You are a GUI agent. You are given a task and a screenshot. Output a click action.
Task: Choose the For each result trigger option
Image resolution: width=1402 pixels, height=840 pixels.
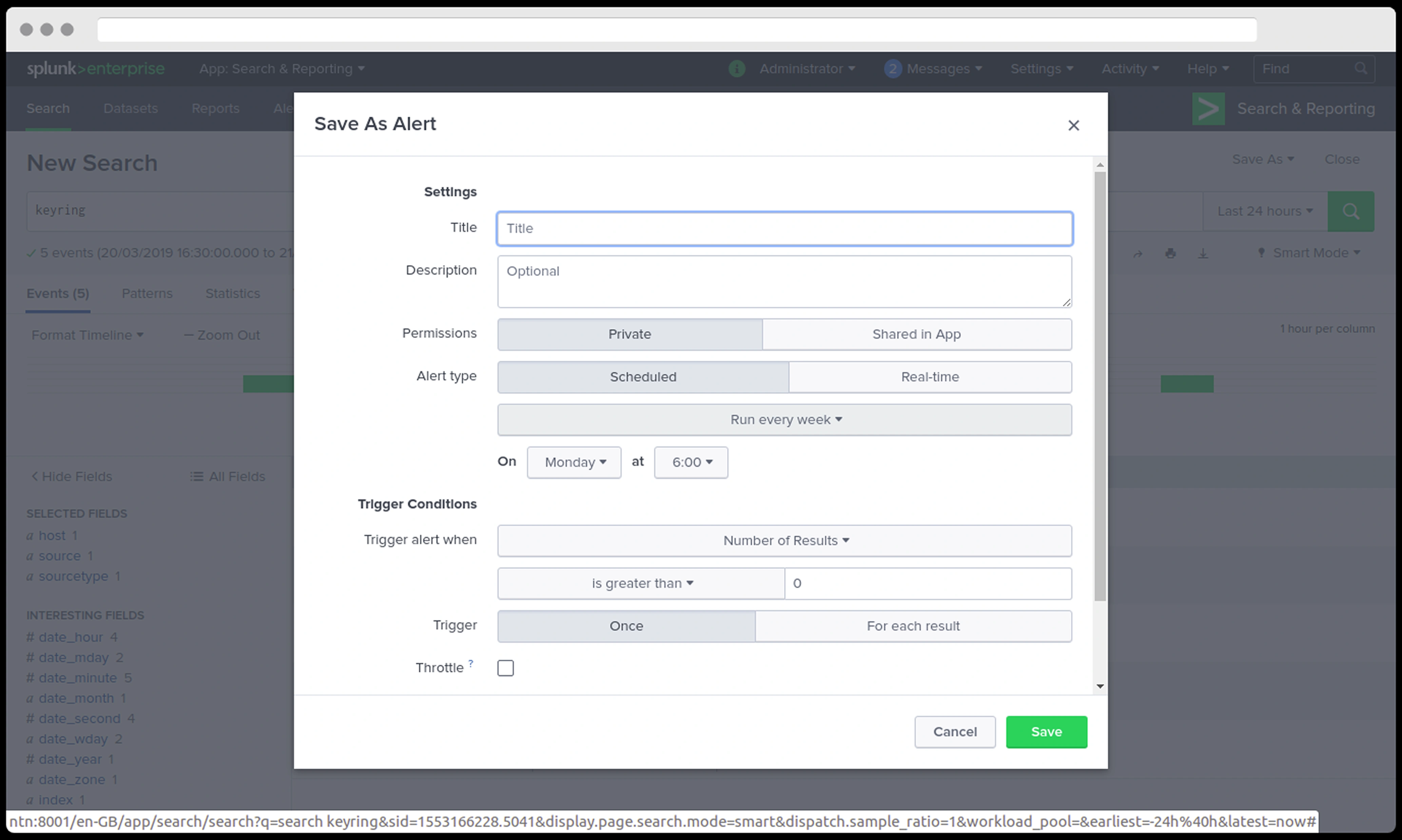pos(912,626)
